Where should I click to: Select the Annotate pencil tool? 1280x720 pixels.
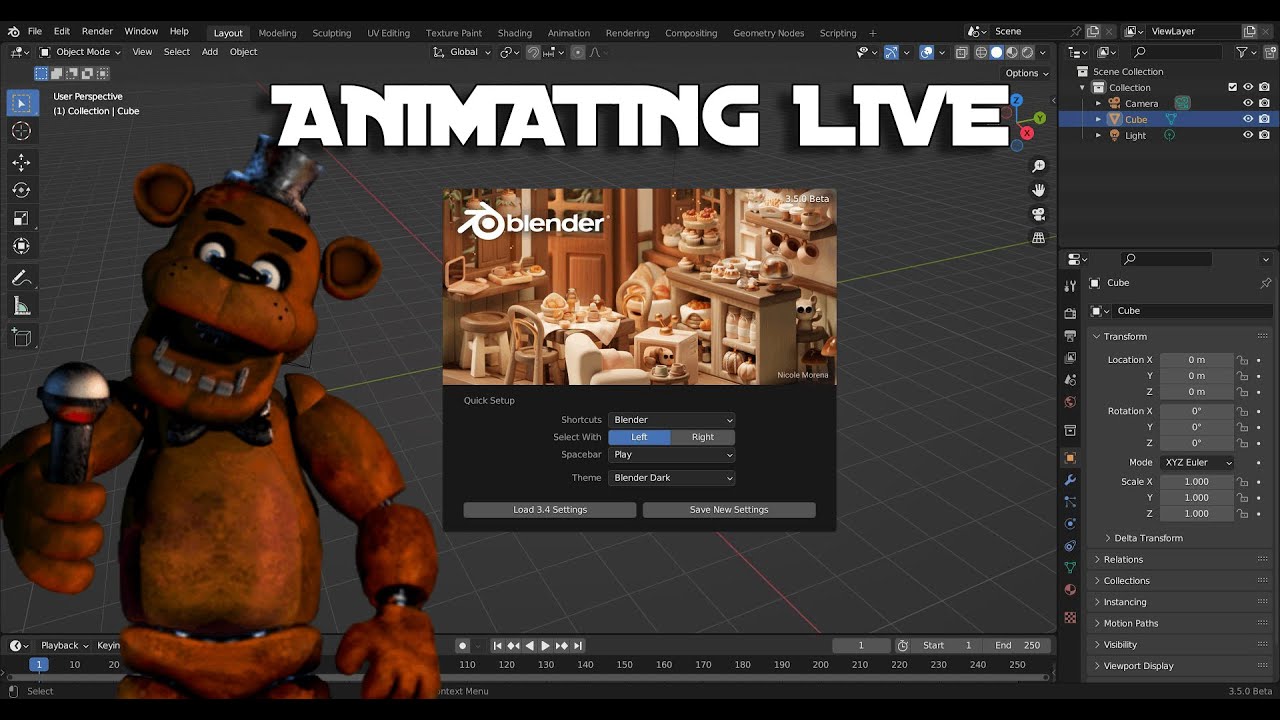pyautogui.click(x=21, y=278)
